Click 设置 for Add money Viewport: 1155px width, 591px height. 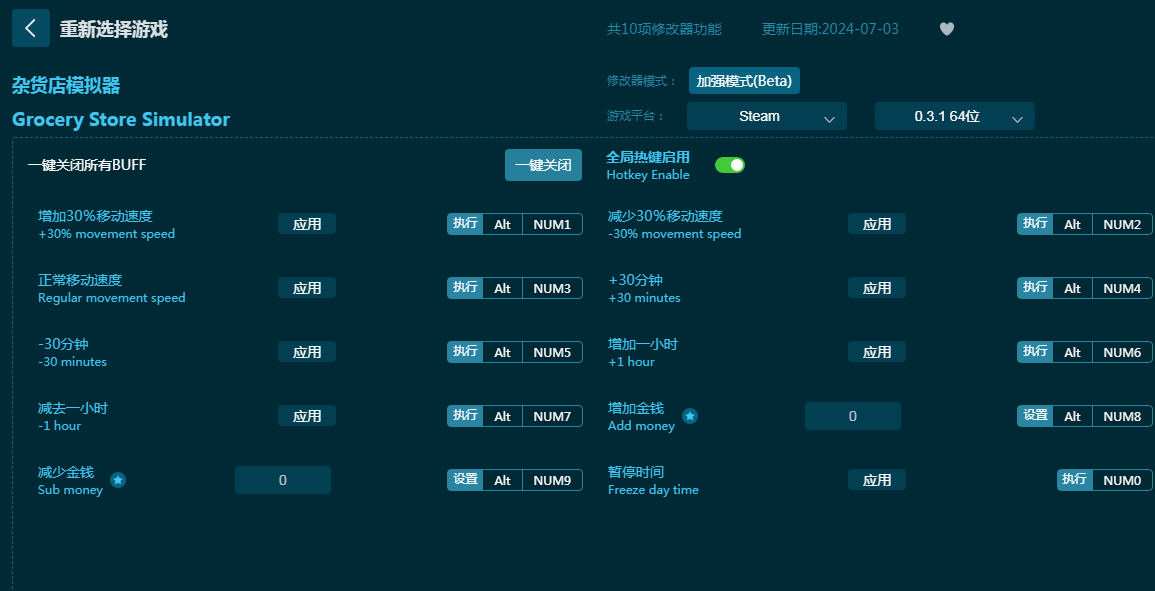tap(1035, 416)
